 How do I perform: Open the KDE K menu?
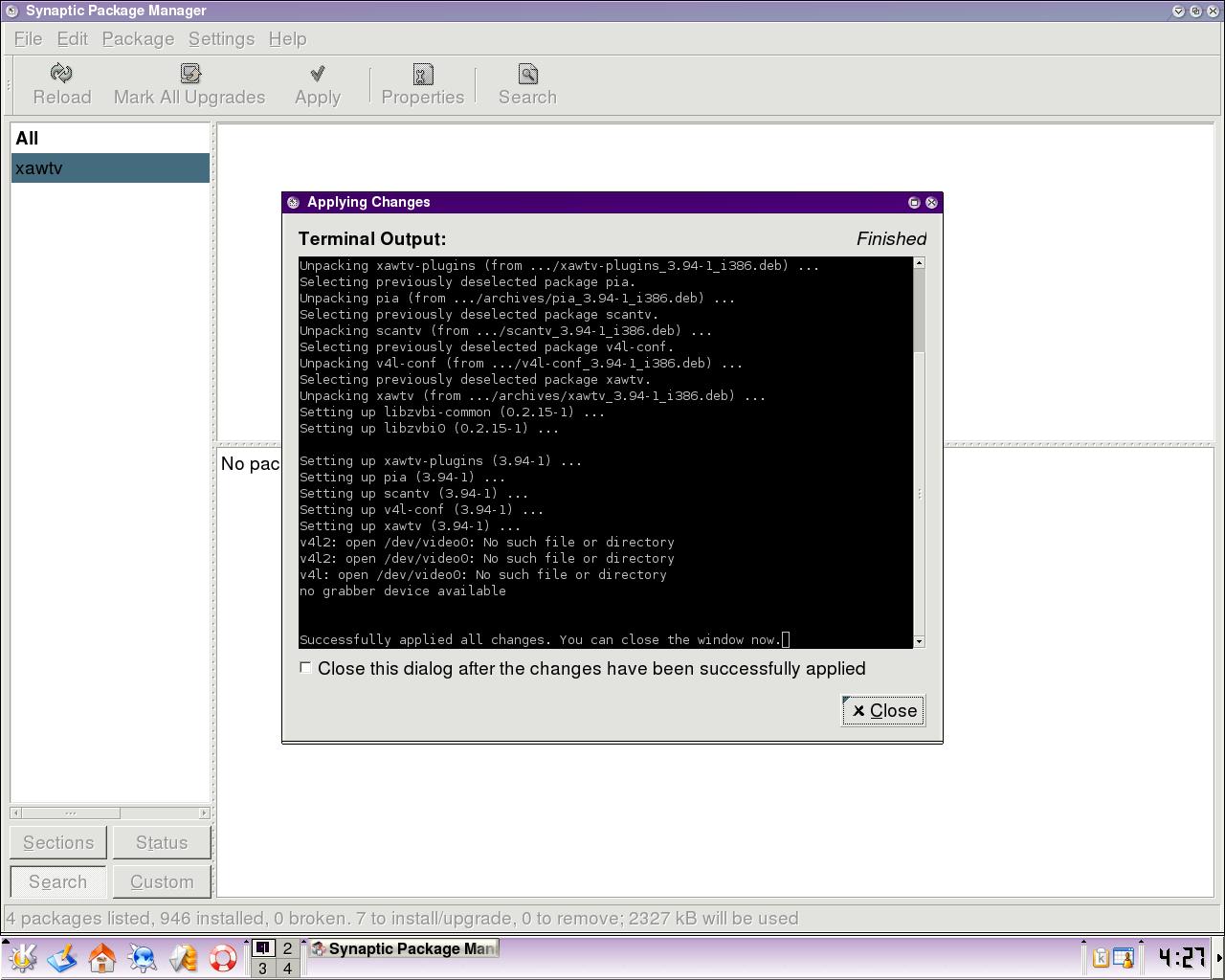(21, 957)
